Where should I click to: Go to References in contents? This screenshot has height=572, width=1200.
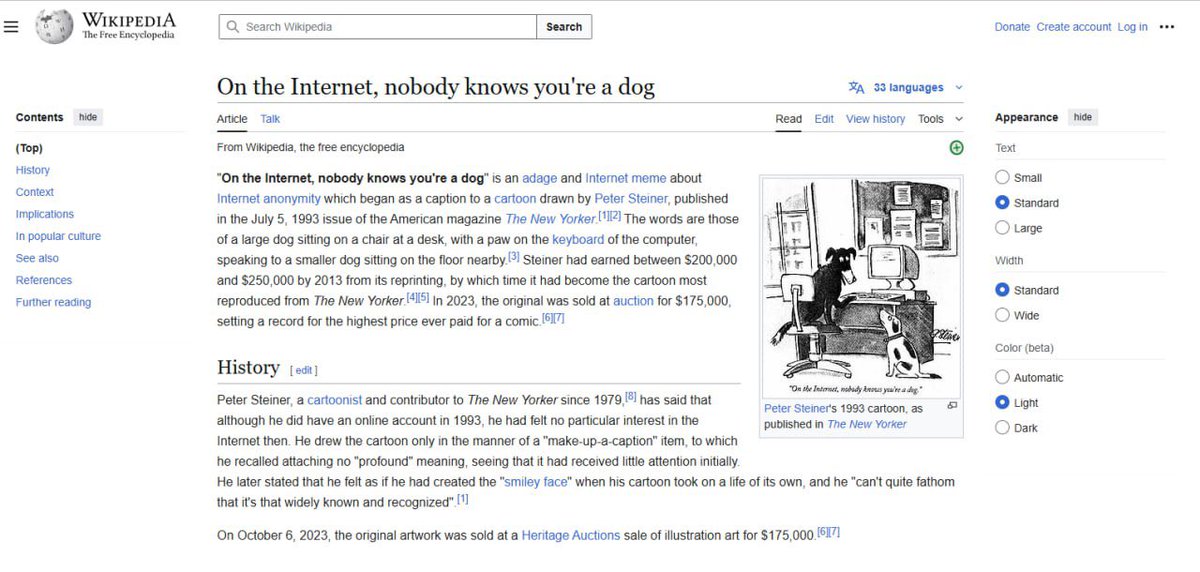pyautogui.click(x=44, y=280)
